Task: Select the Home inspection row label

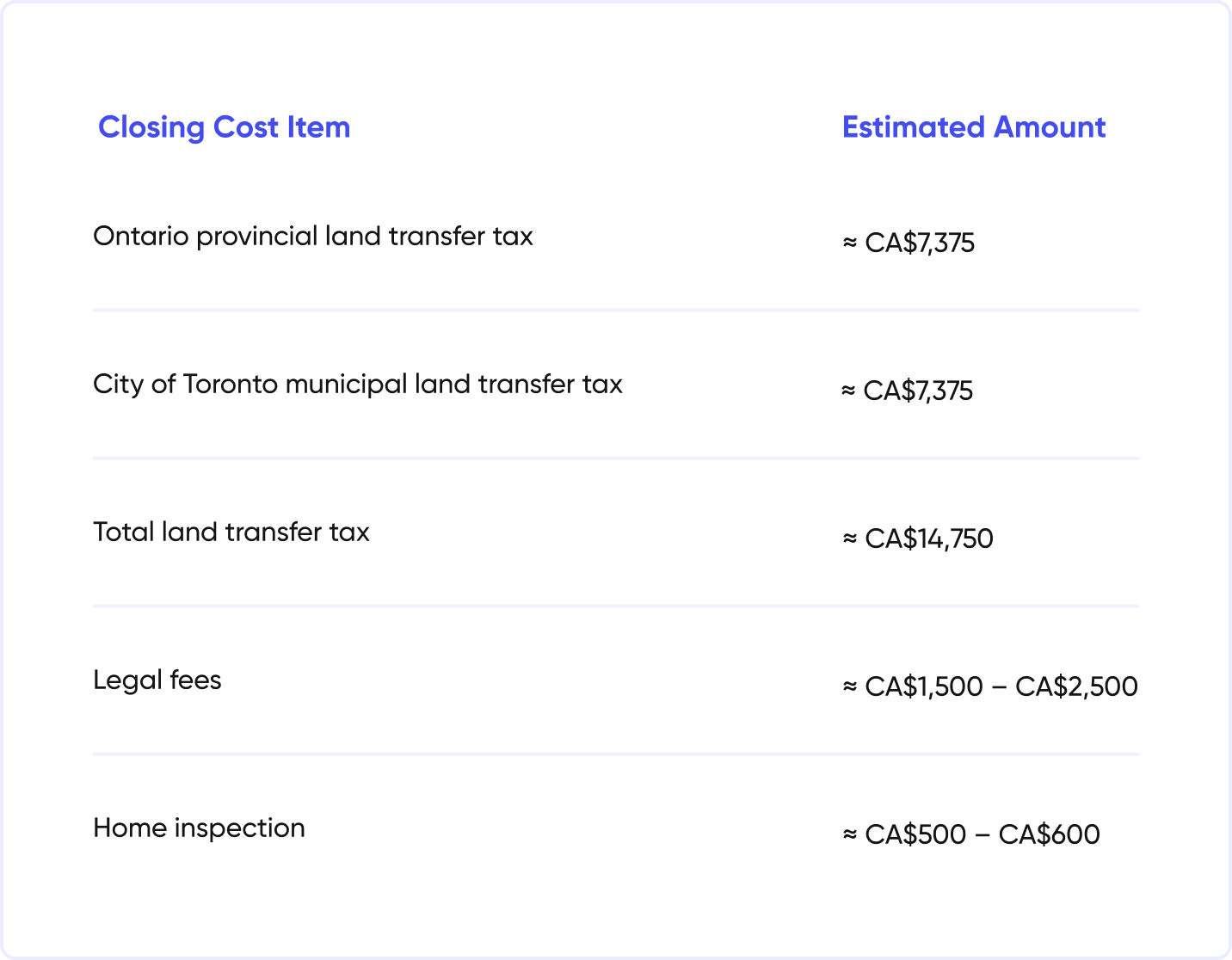Action: (x=199, y=828)
